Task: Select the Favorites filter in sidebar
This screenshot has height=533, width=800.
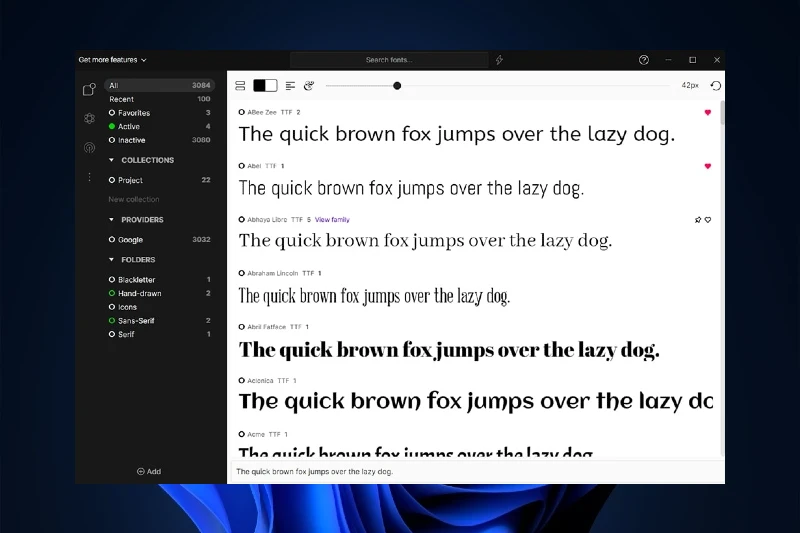Action: tap(134, 113)
